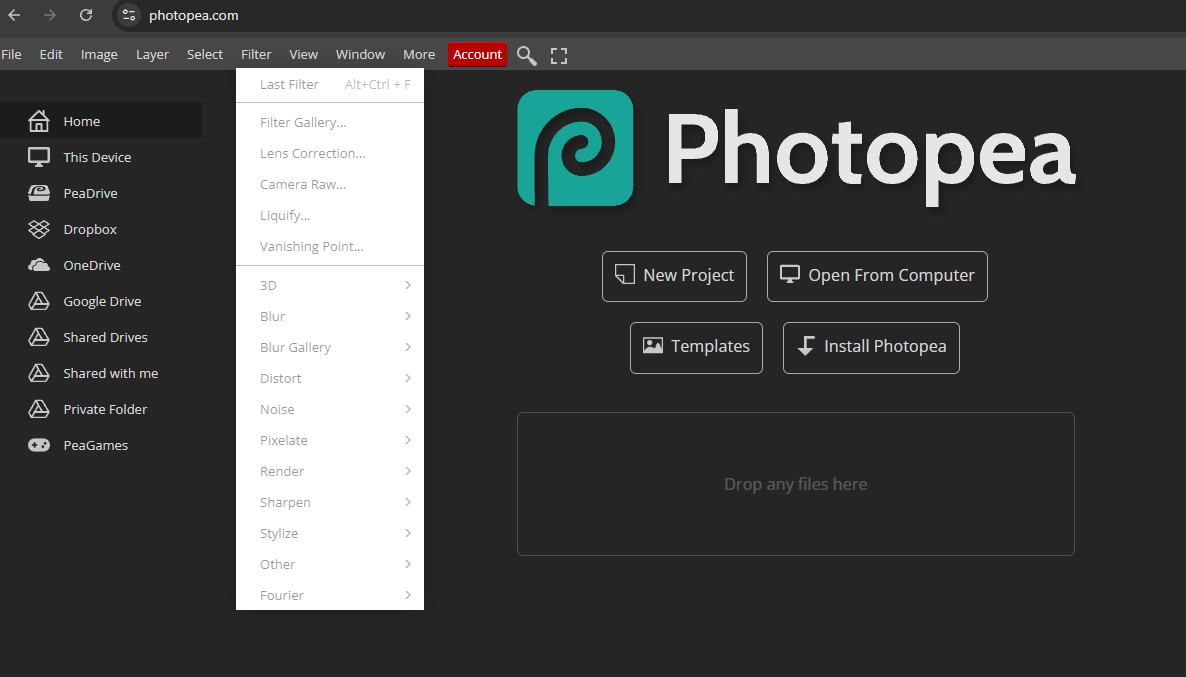Click the Shared Drives icon
1186x677 pixels.
pos(39,337)
